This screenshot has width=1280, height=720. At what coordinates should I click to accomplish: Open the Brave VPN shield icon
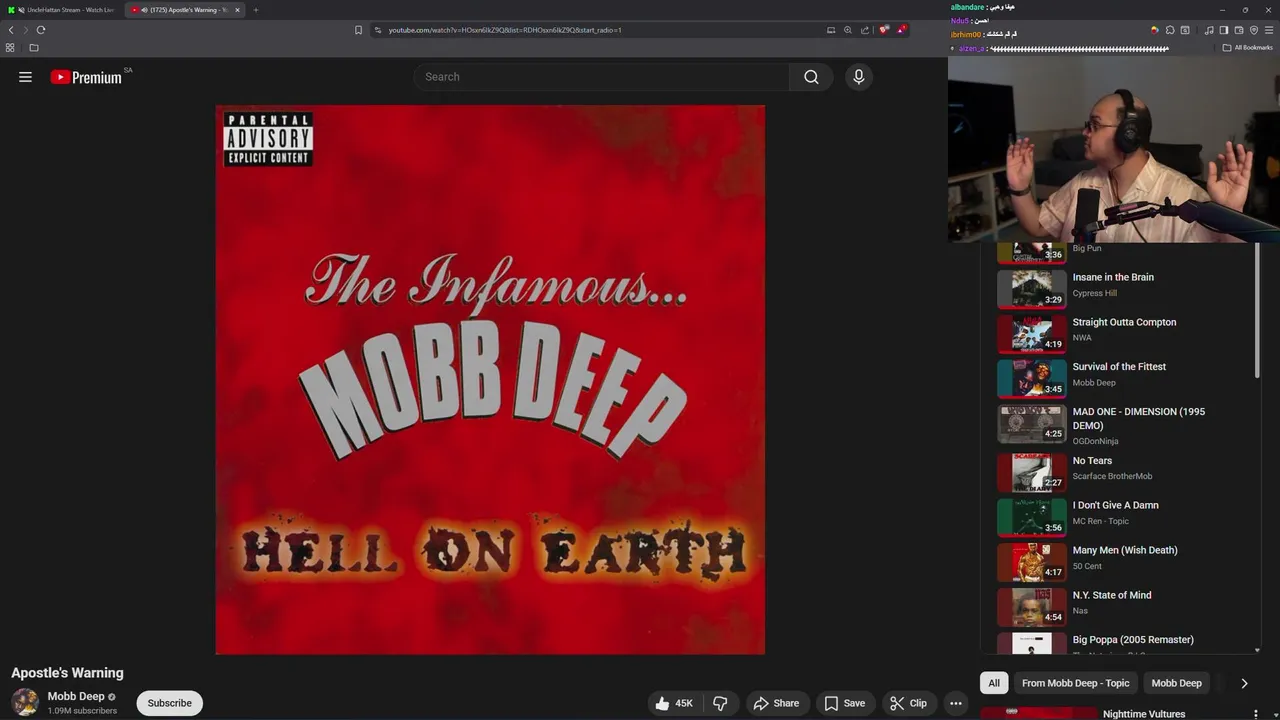[1254, 30]
